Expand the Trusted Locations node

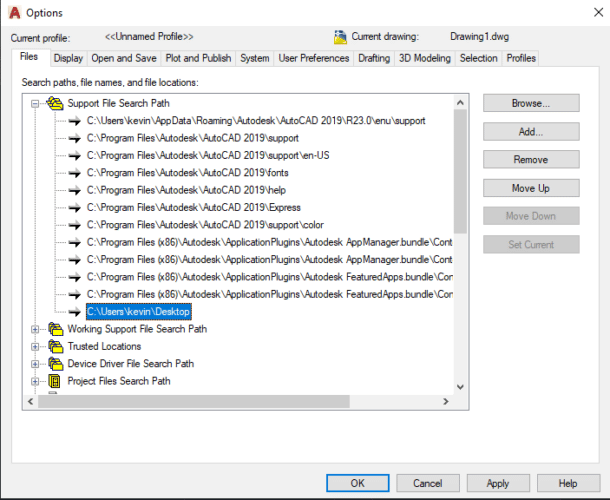click(x=35, y=347)
